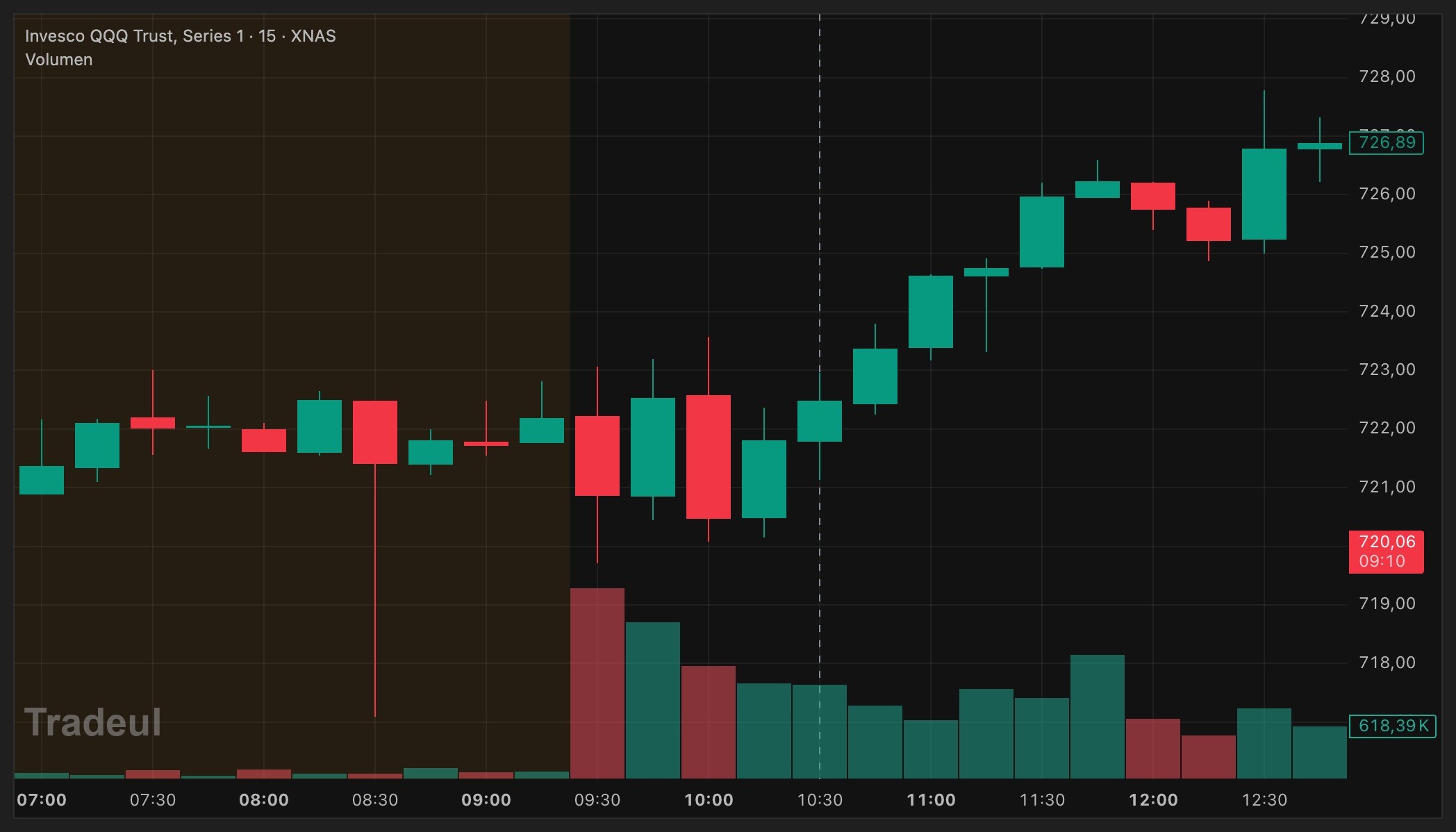This screenshot has height=832, width=1456.
Task: Click the current price label 726,89
Action: (x=1386, y=142)
